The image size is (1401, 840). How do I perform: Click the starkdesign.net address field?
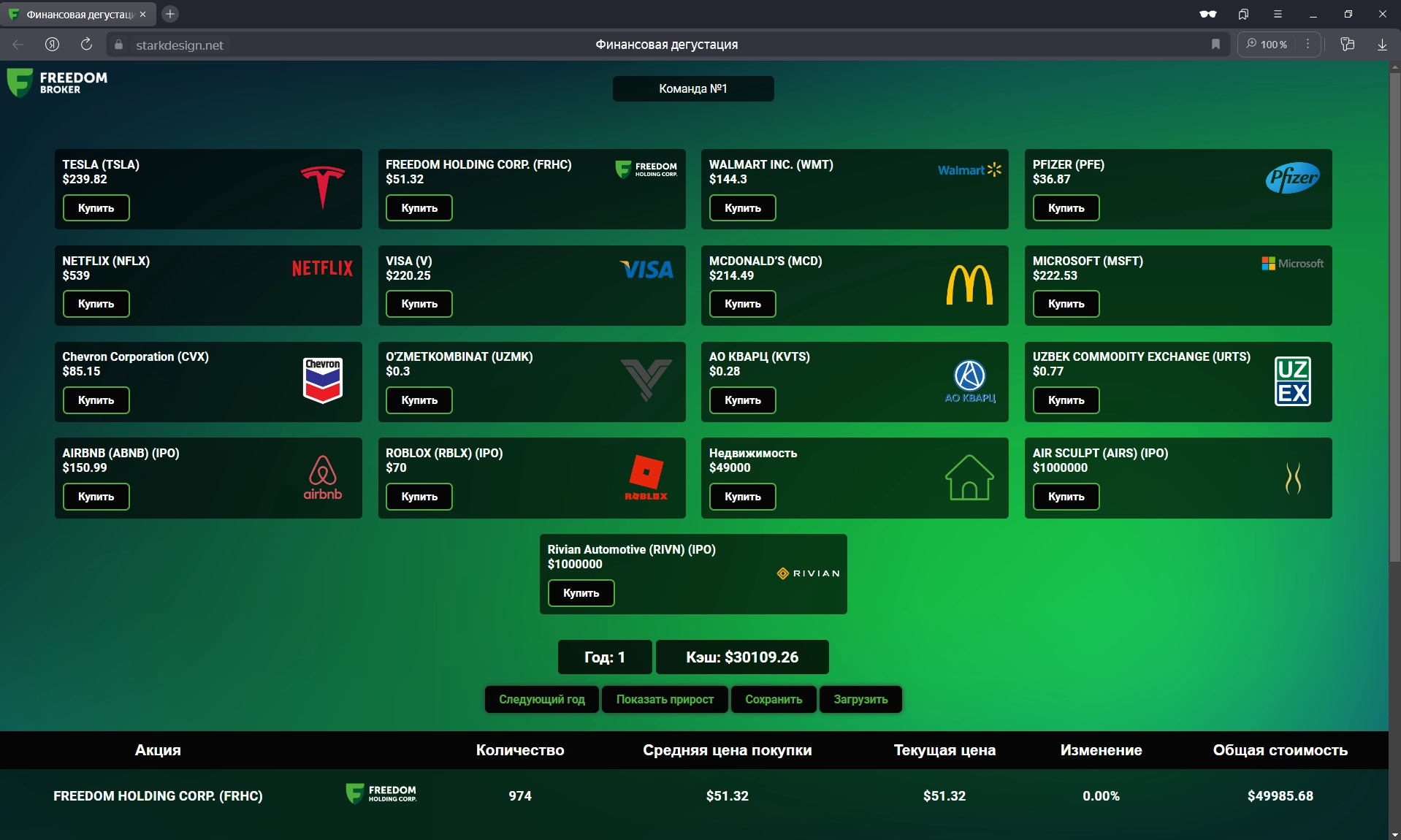(x=180, y=45)
